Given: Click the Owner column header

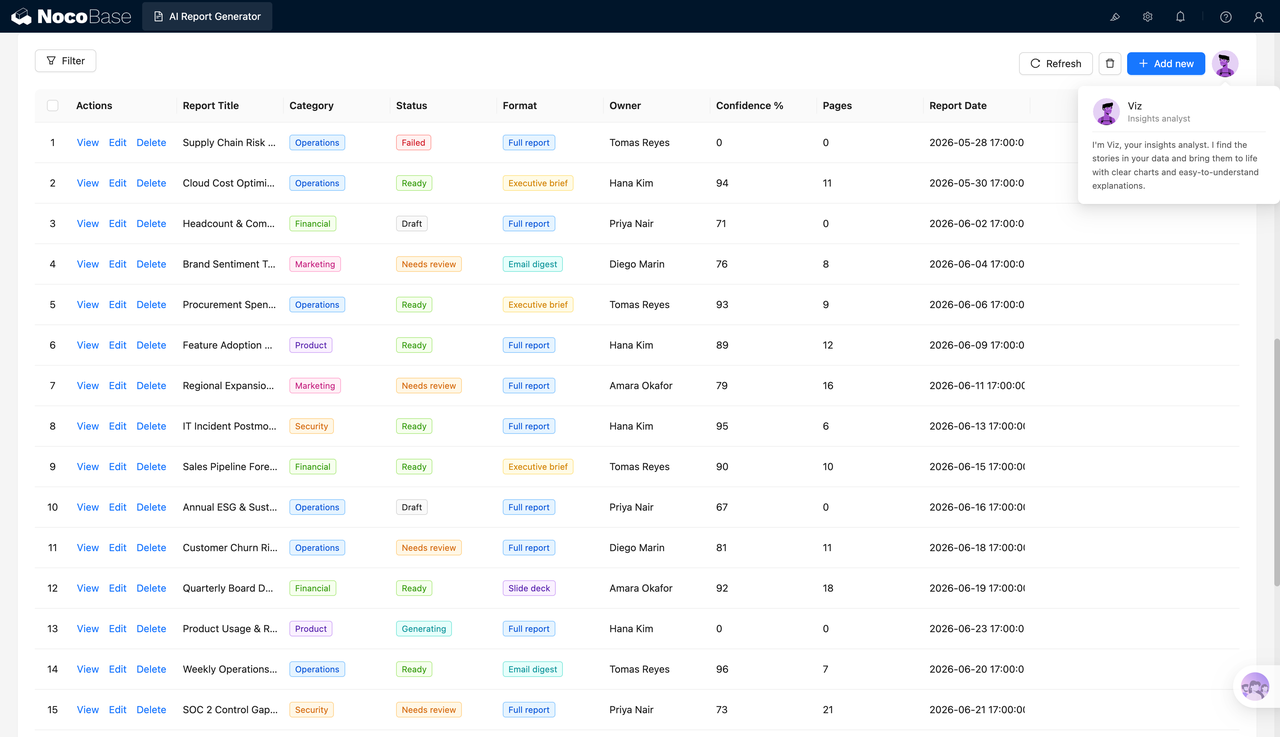Looking at the screenshot, I should (x=625, y=105).
